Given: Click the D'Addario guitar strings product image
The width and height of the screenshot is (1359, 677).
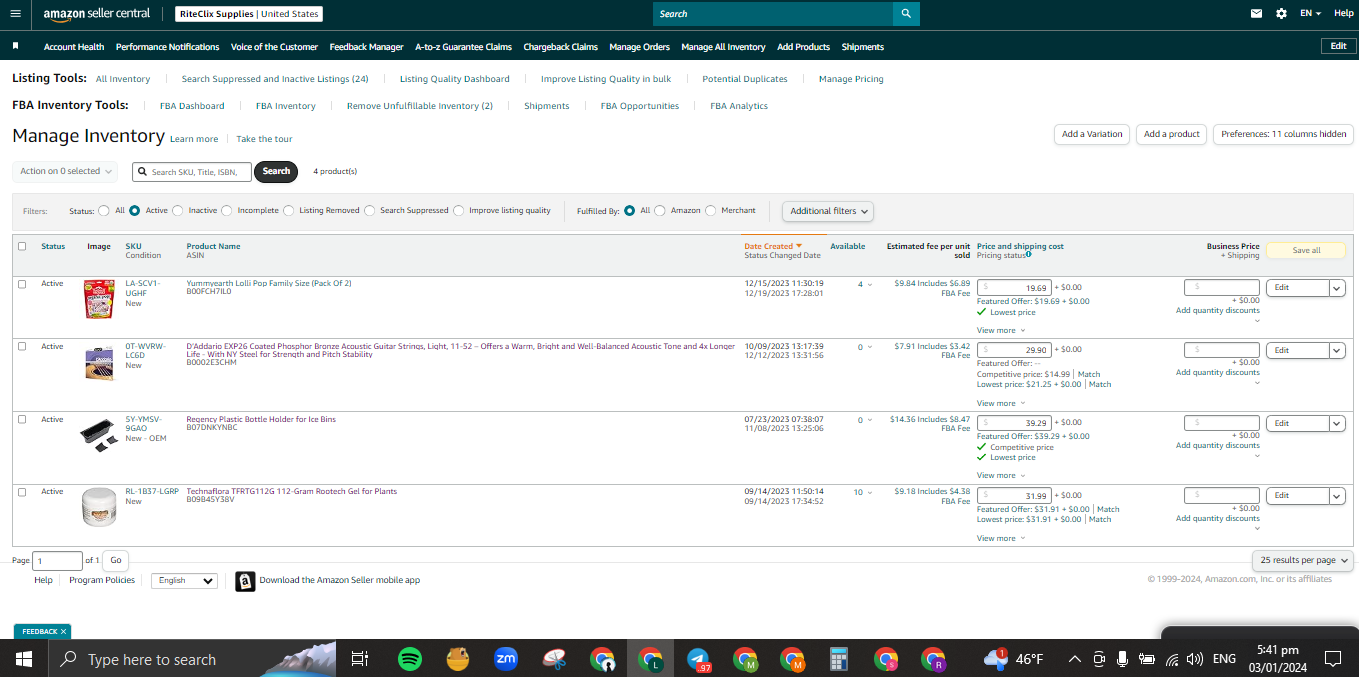Looking at the screenshot, I should [x=99, y=363].
